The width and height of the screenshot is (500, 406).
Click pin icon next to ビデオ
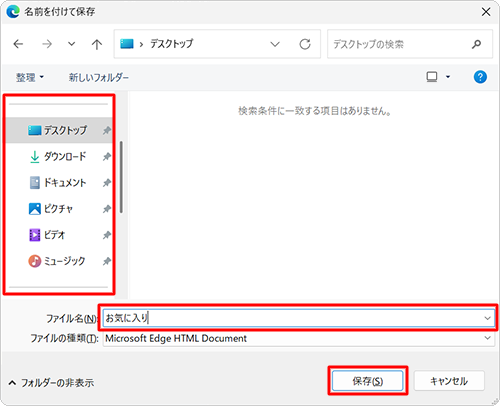107,235
